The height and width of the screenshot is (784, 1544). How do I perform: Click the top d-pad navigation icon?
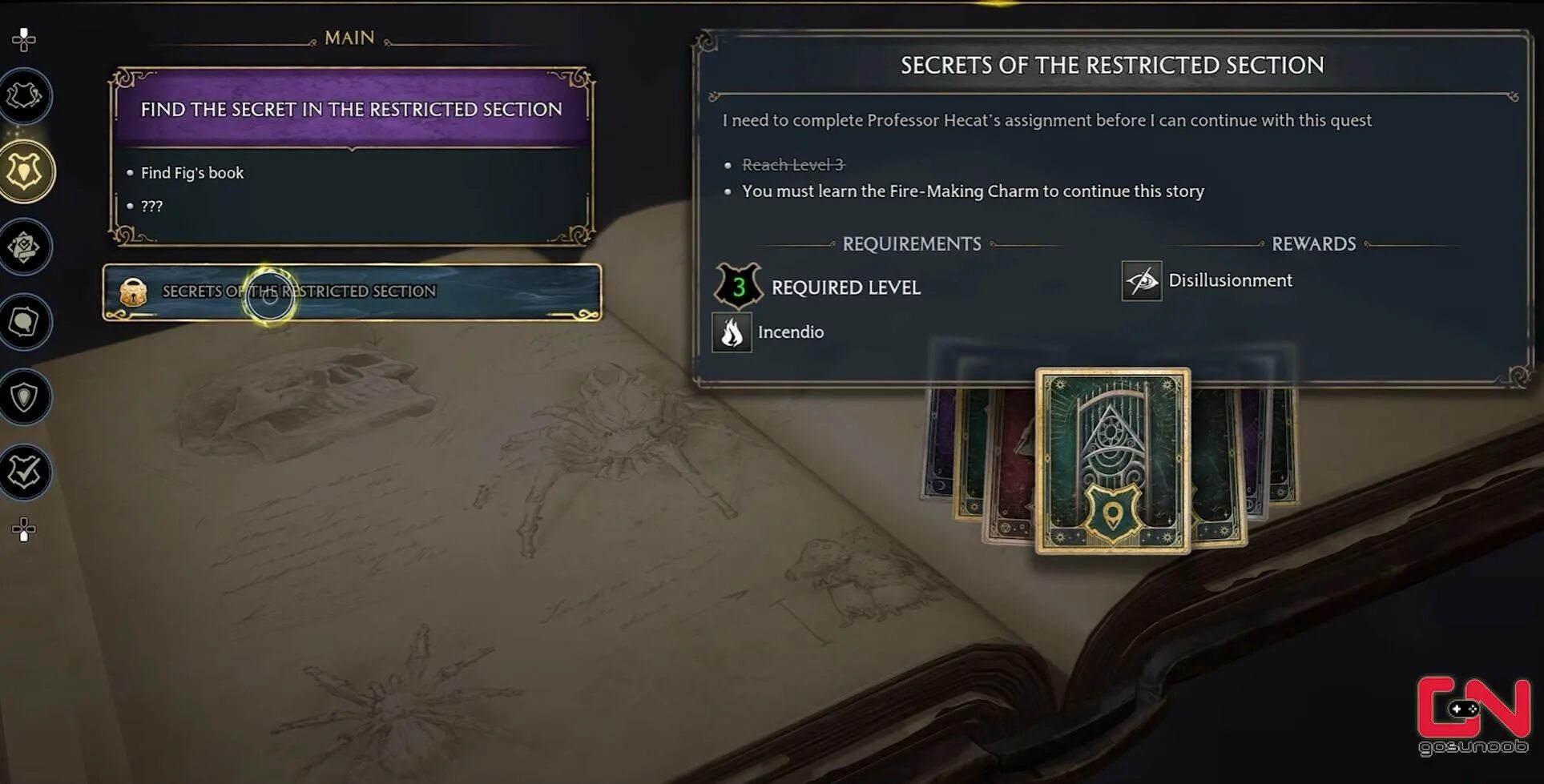pyautogui.click(x=24, y=39)
